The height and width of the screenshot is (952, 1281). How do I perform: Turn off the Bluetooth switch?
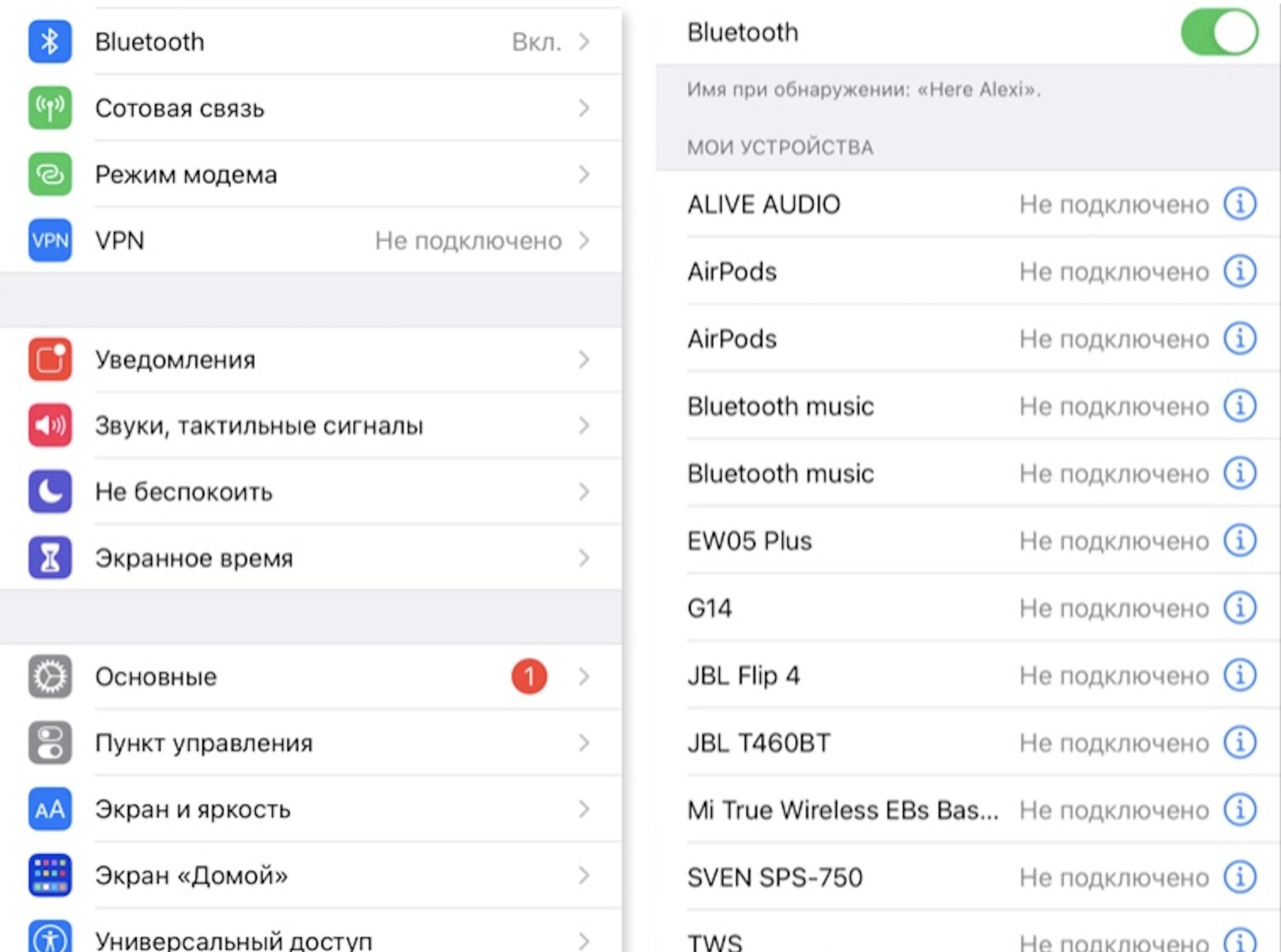1220,32
